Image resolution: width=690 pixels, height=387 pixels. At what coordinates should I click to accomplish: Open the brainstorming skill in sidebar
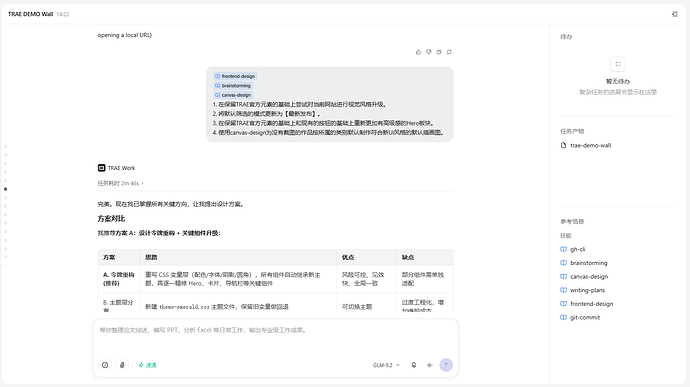584,263
